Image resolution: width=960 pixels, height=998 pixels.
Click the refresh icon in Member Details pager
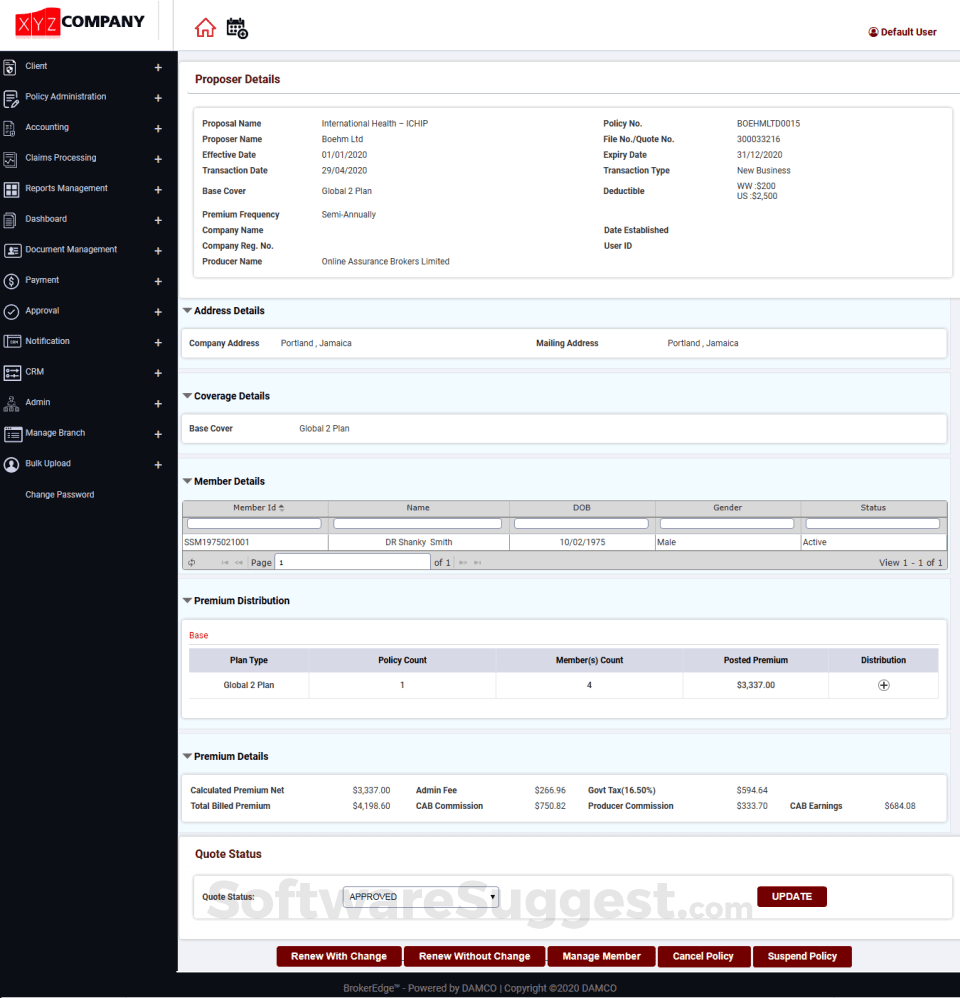(192, 563)
